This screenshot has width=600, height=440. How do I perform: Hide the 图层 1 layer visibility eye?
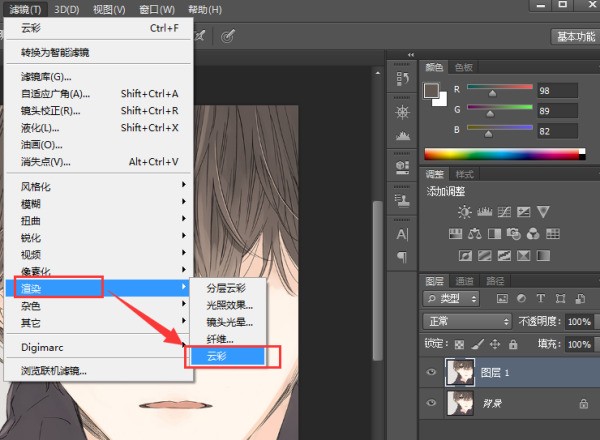coord(432,373)
